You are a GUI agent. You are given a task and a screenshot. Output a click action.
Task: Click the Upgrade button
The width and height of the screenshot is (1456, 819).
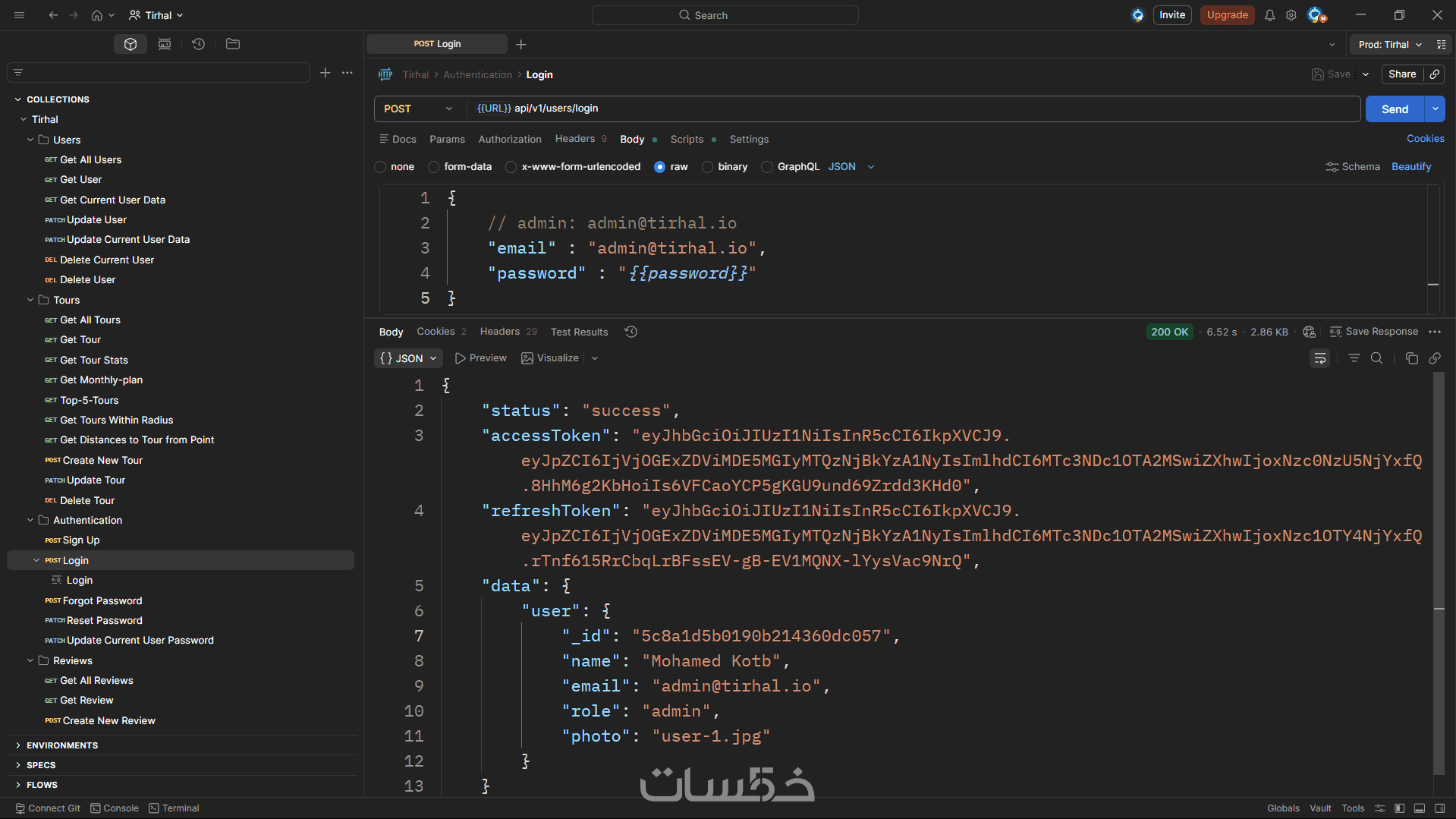[1227, 15]
